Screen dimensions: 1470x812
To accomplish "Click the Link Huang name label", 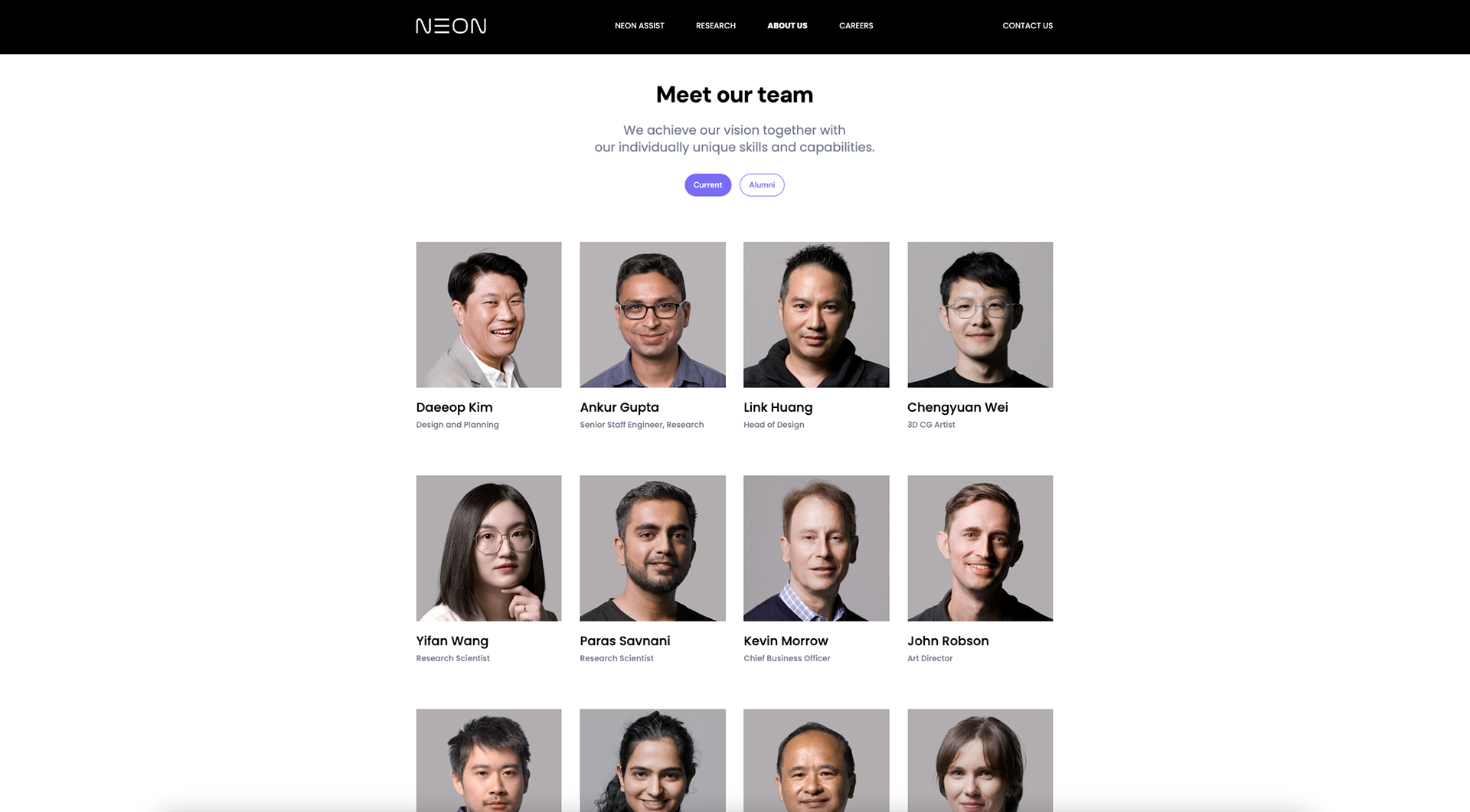I will [x=778, y=408].
